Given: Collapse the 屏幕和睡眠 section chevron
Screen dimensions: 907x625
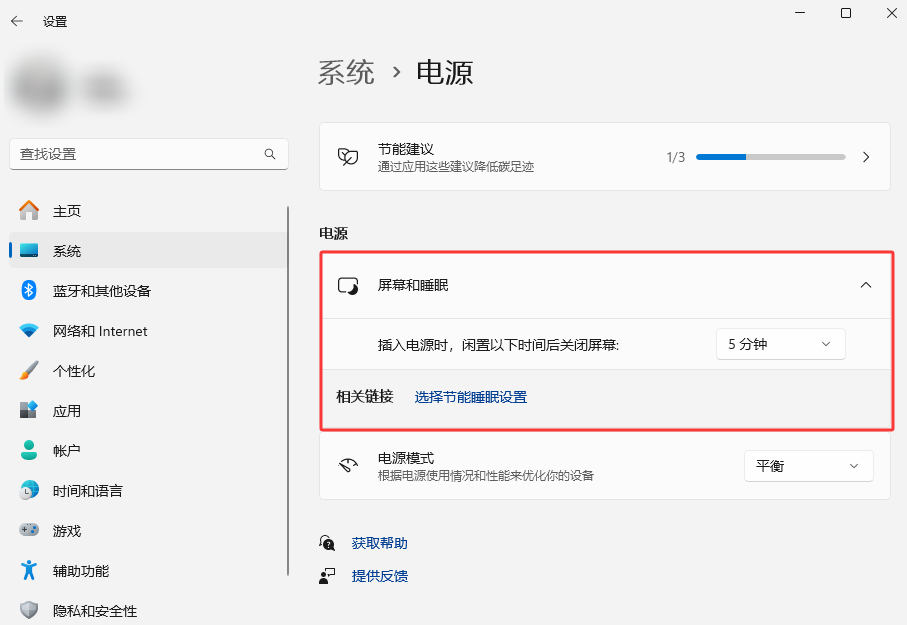Looking at the screenshot, I should pos(866,285).
